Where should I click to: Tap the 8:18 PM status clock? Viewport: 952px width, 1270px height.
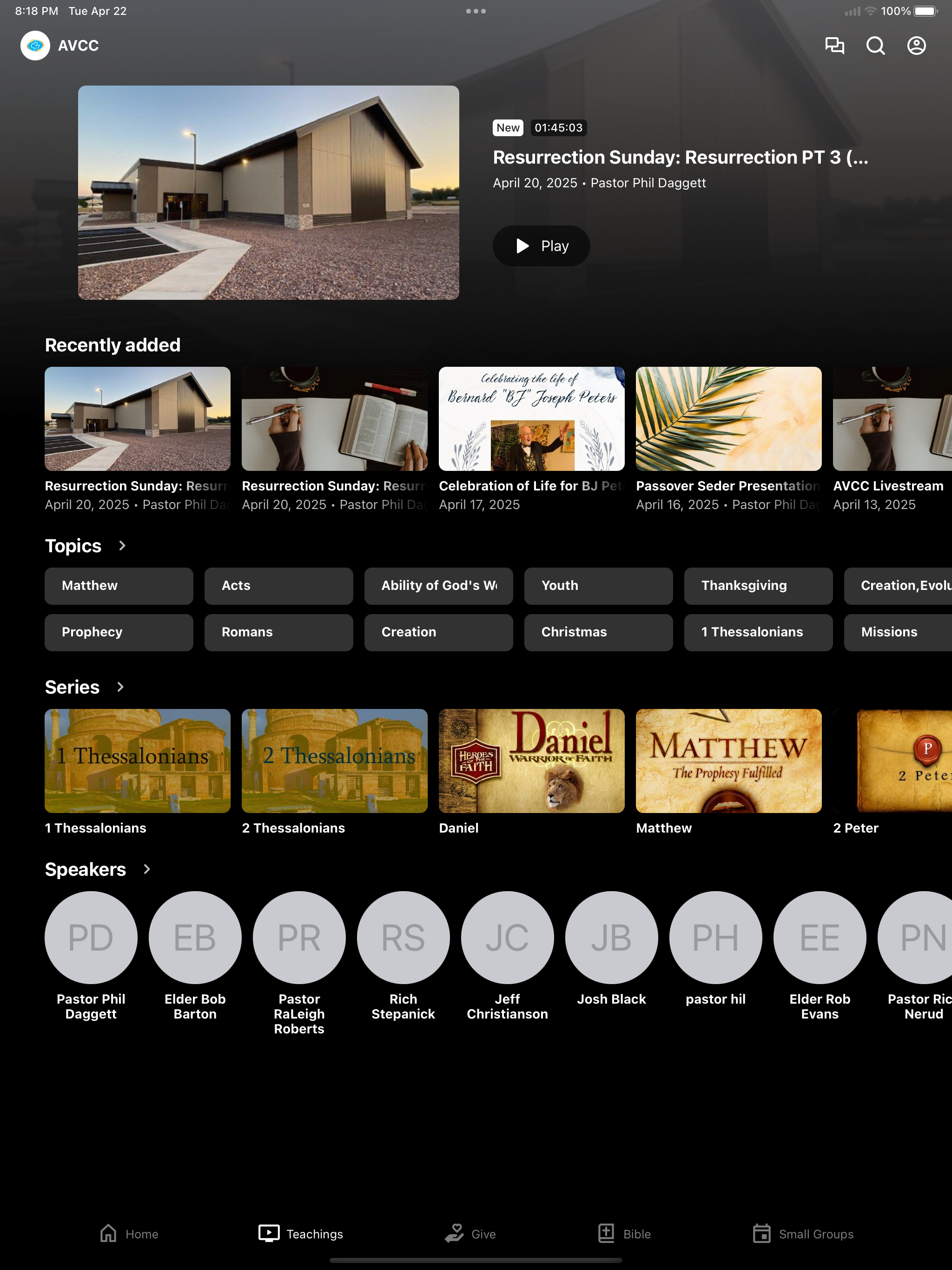click(37, 11)
